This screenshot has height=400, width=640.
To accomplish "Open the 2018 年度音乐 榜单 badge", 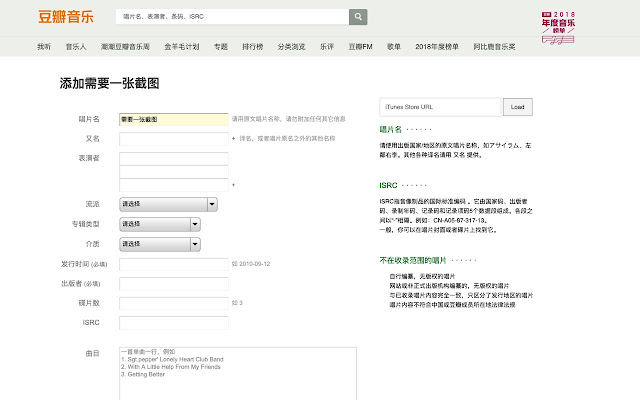I will tap(558, 27).
